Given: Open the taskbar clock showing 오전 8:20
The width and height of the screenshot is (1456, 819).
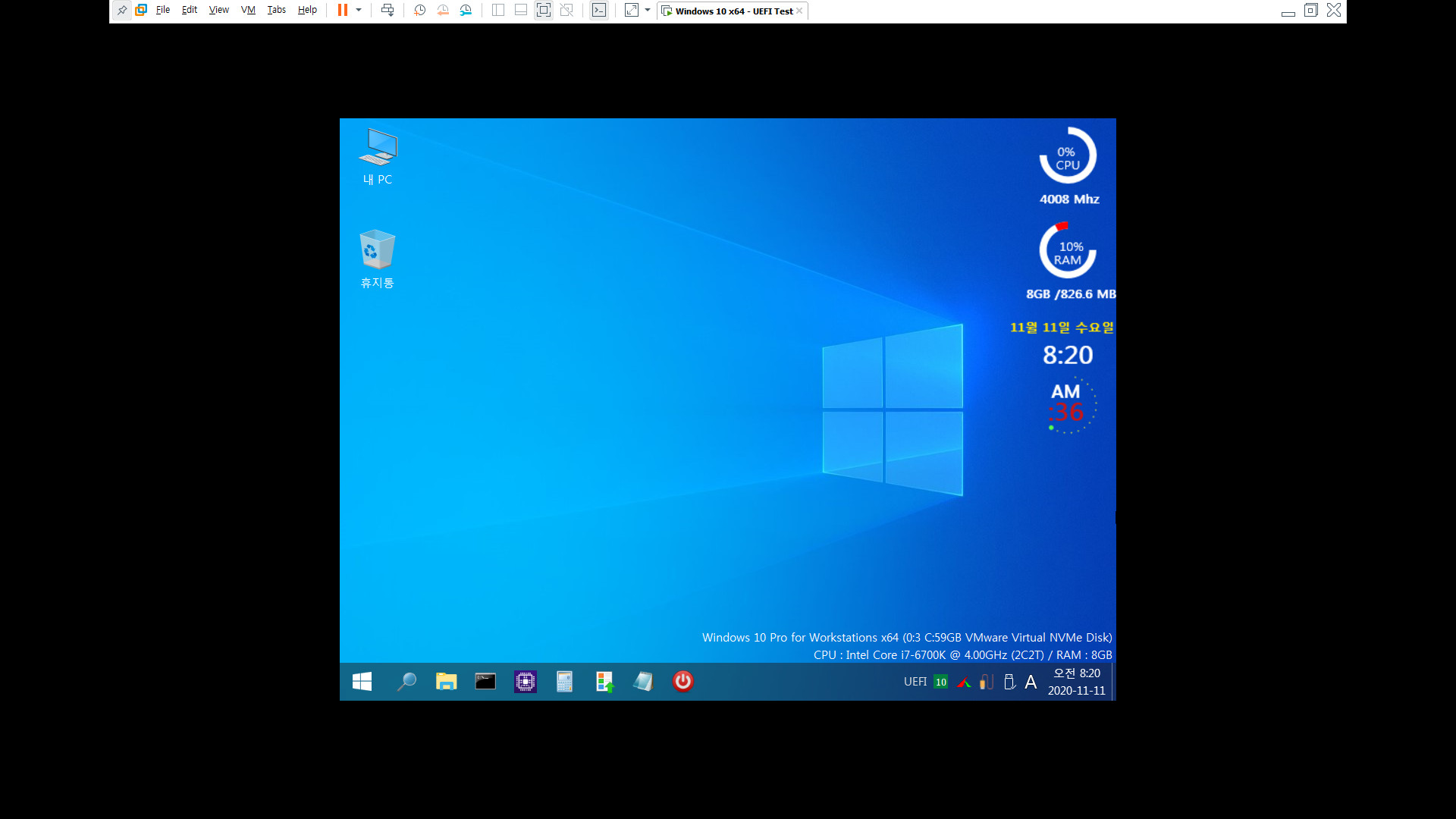Looking at the screenshot, I should [1077, 682].
